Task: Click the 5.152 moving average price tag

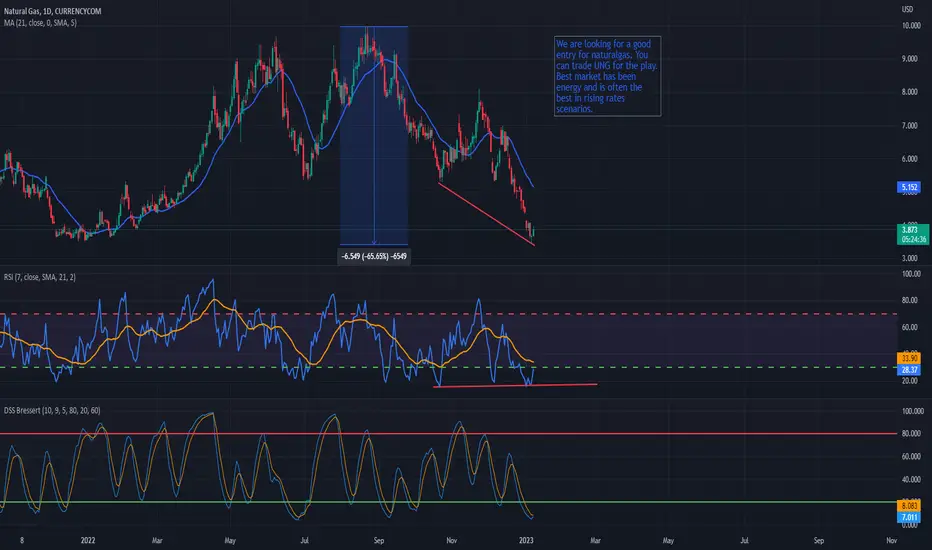Action: tap(909, 187)
